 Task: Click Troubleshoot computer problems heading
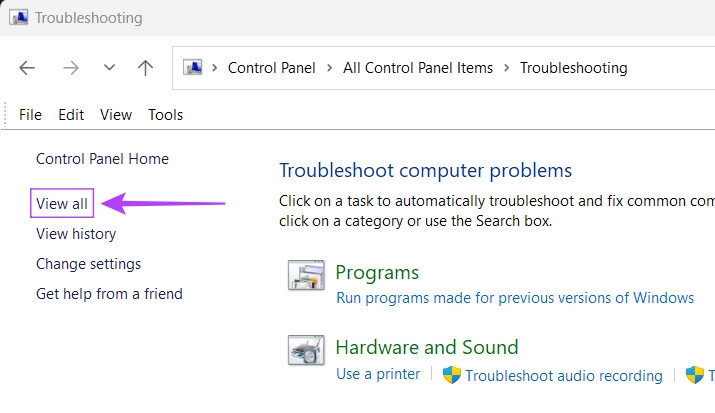click(x=425, y=170)
